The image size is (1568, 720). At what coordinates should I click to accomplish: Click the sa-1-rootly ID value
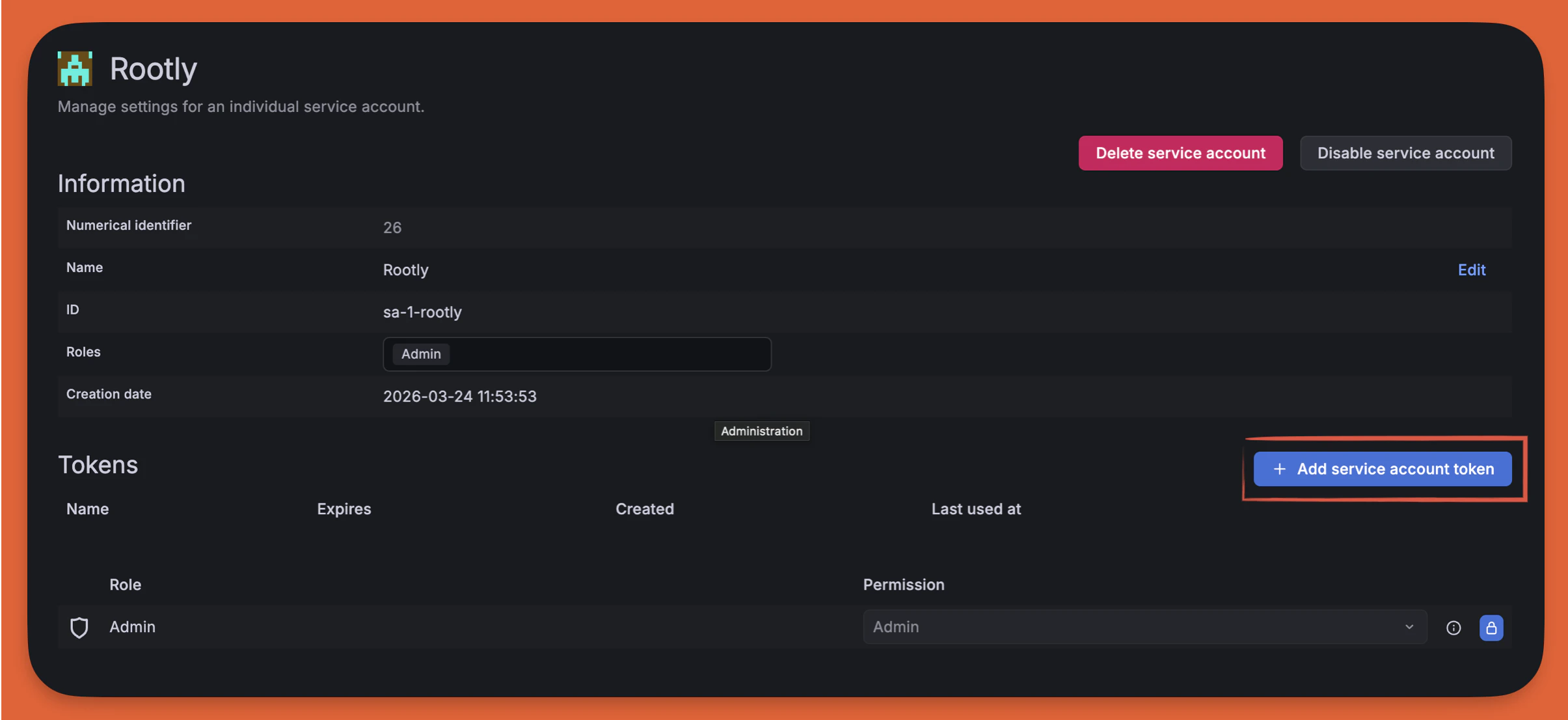coord(422,312)
